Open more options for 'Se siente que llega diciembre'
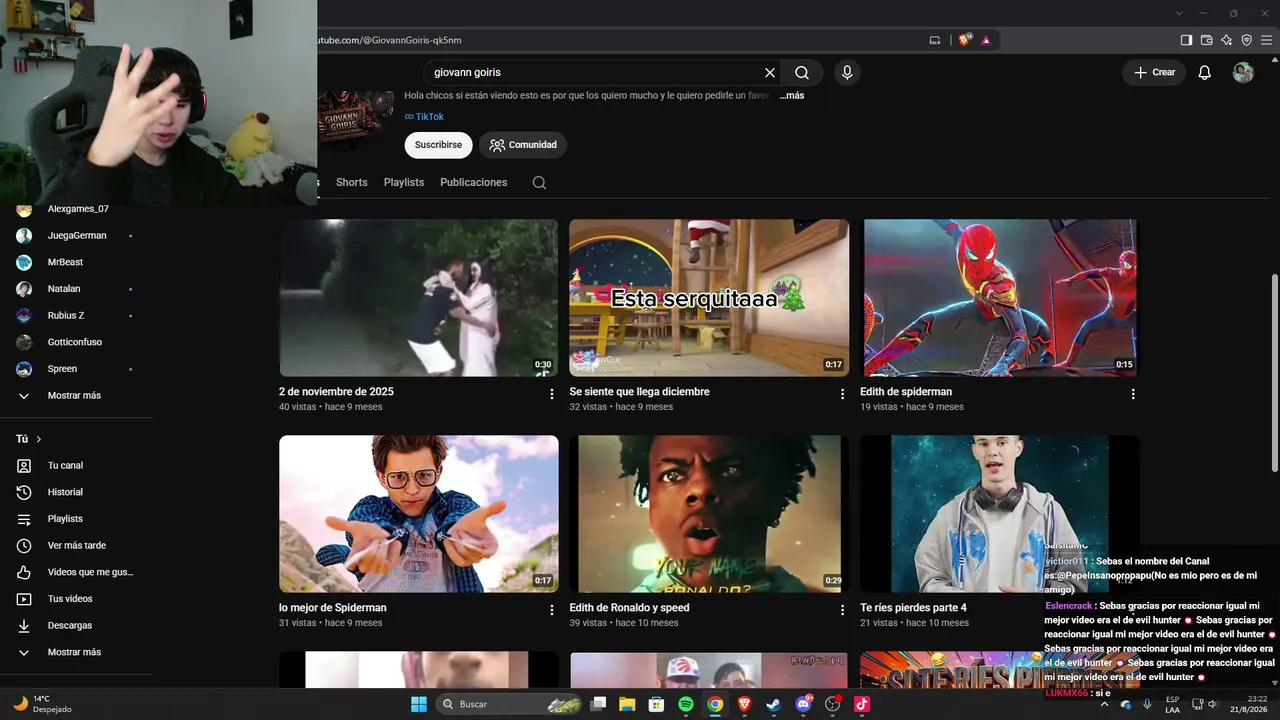 842,394
